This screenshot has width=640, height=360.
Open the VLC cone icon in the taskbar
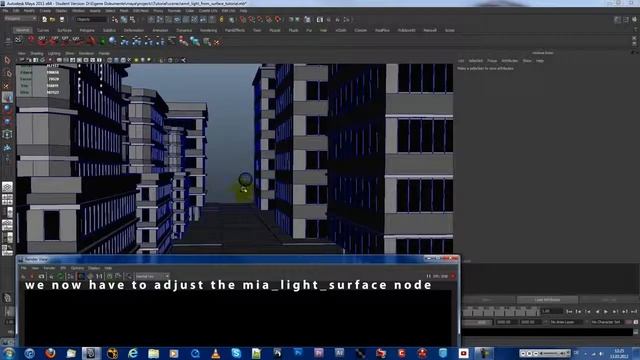coord(216,353)
